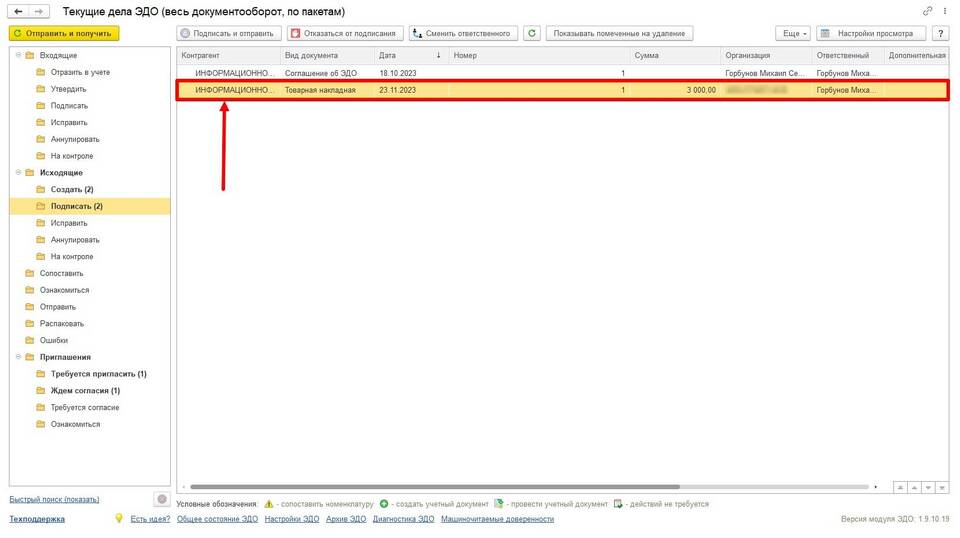Collapse the 'Исходящие' tree group
960x538 pixels.
click(17, 173)
